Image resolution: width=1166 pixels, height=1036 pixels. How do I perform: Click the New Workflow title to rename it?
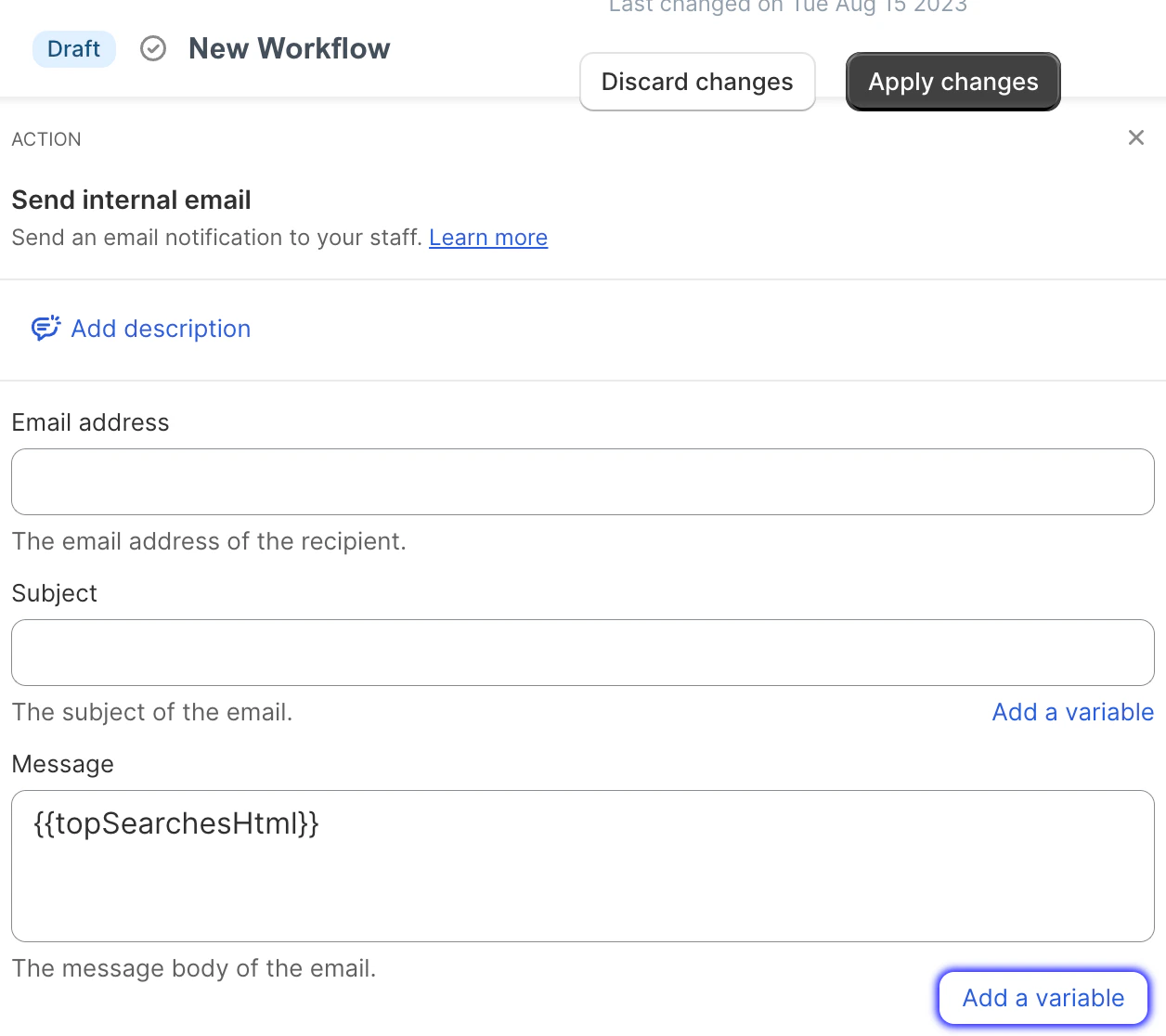[x=289, y=47]
